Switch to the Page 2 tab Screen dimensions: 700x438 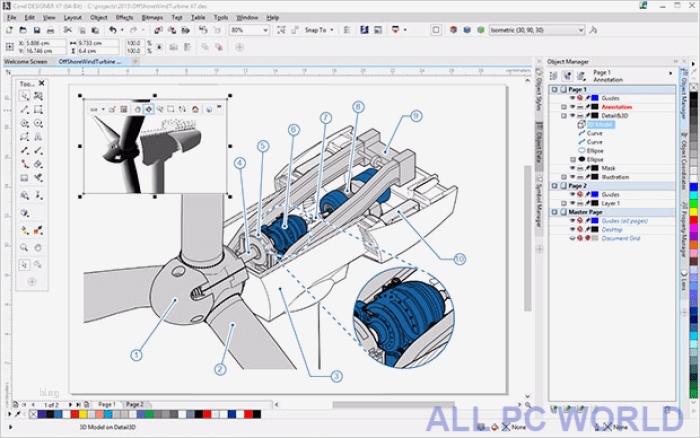135,404
